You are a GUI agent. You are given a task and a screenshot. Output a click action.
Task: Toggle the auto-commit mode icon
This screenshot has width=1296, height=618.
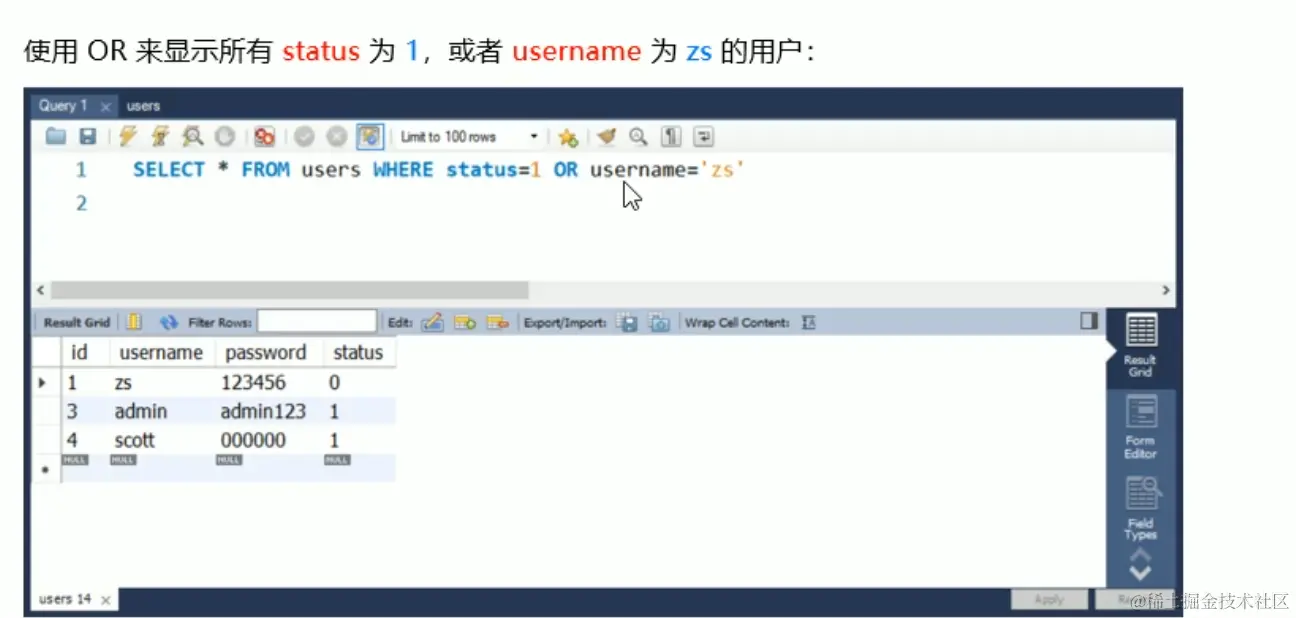(370, 137)
